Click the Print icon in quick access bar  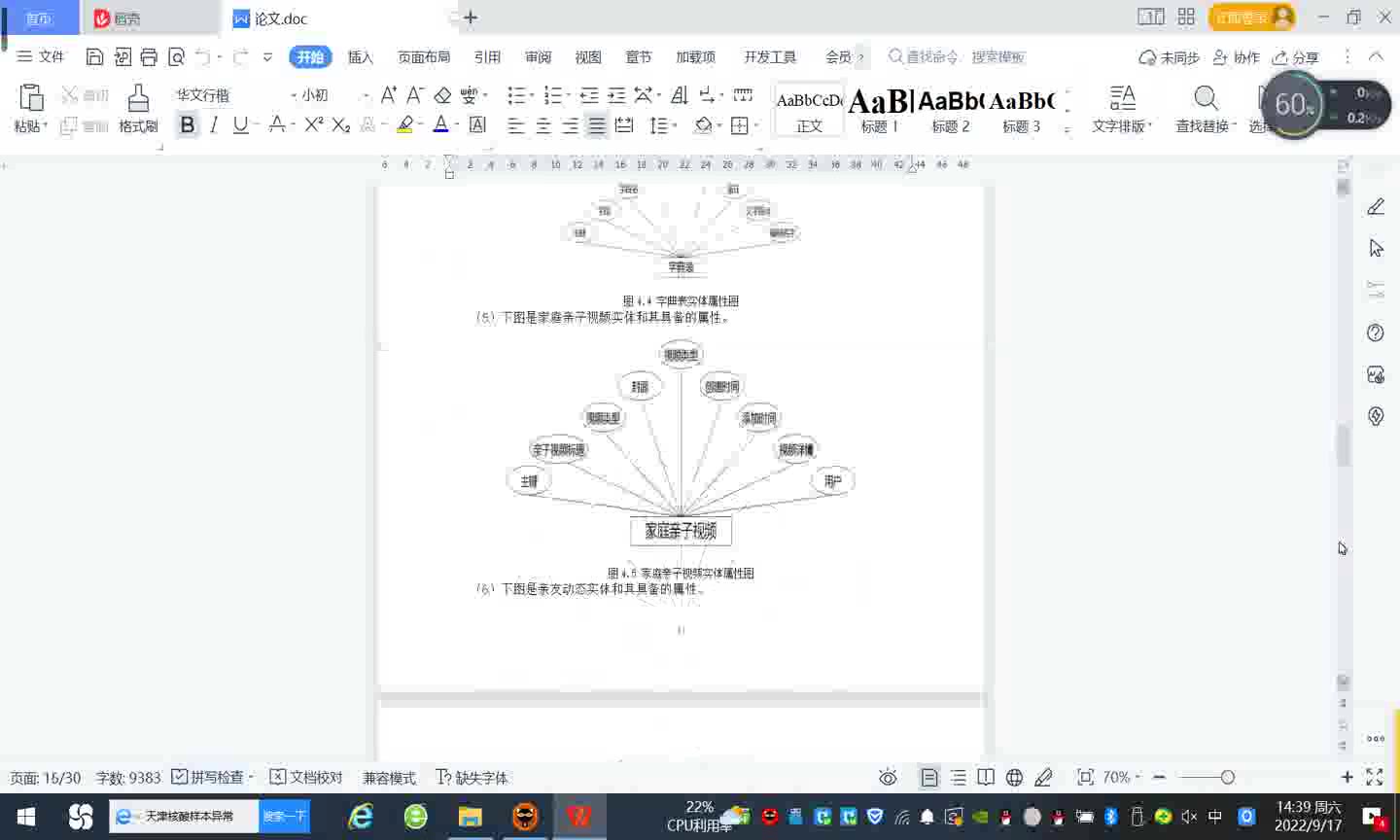149,57
